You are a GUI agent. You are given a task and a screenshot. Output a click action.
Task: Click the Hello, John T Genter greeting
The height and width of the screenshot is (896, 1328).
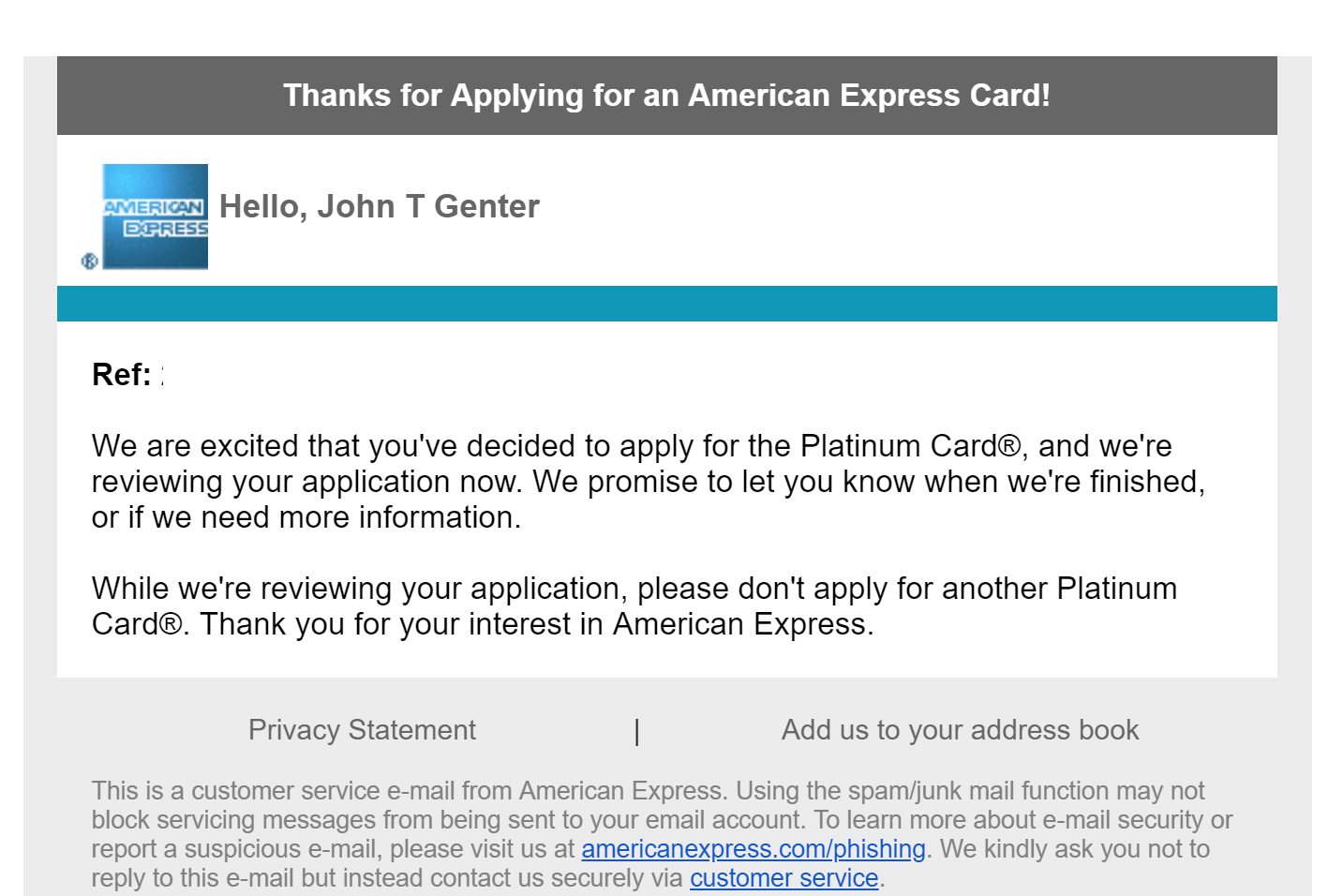click(379, 206)
